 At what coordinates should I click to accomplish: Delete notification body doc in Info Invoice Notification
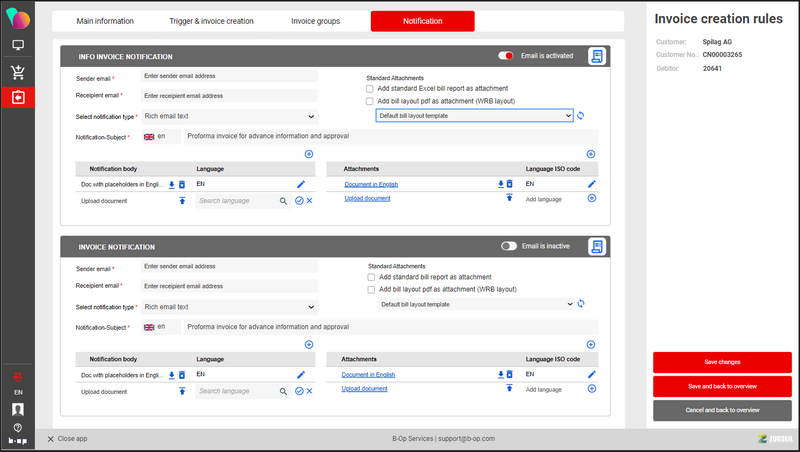182,185
